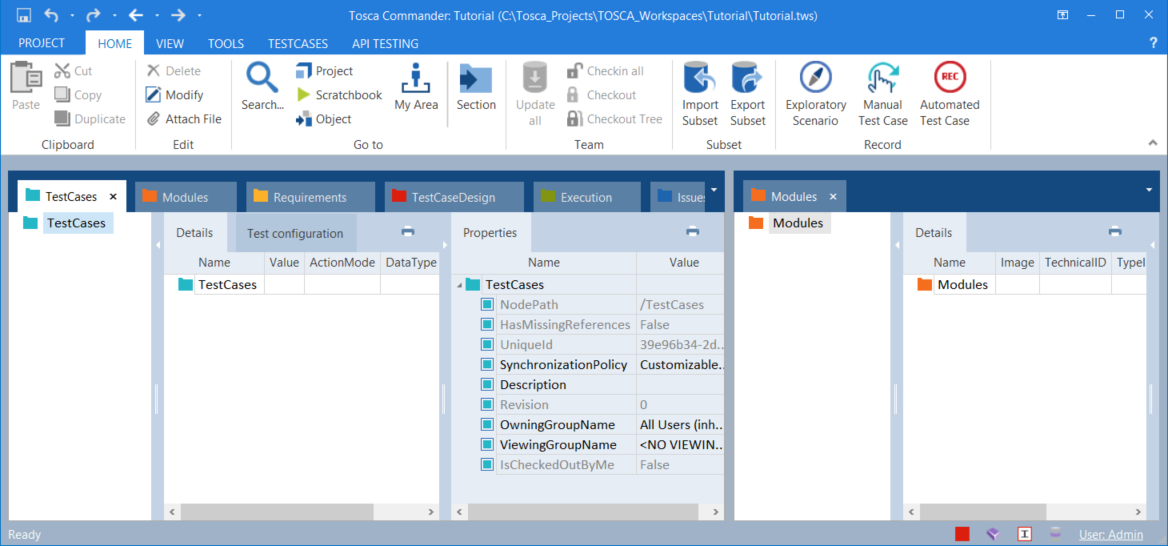
Task: Click Attach File paperclip button
Action: (x=183, y=118)
